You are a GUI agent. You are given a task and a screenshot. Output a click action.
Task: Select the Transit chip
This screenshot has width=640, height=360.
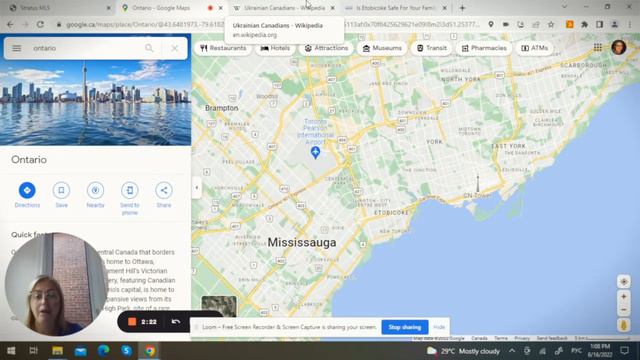[x=431, y=48]
